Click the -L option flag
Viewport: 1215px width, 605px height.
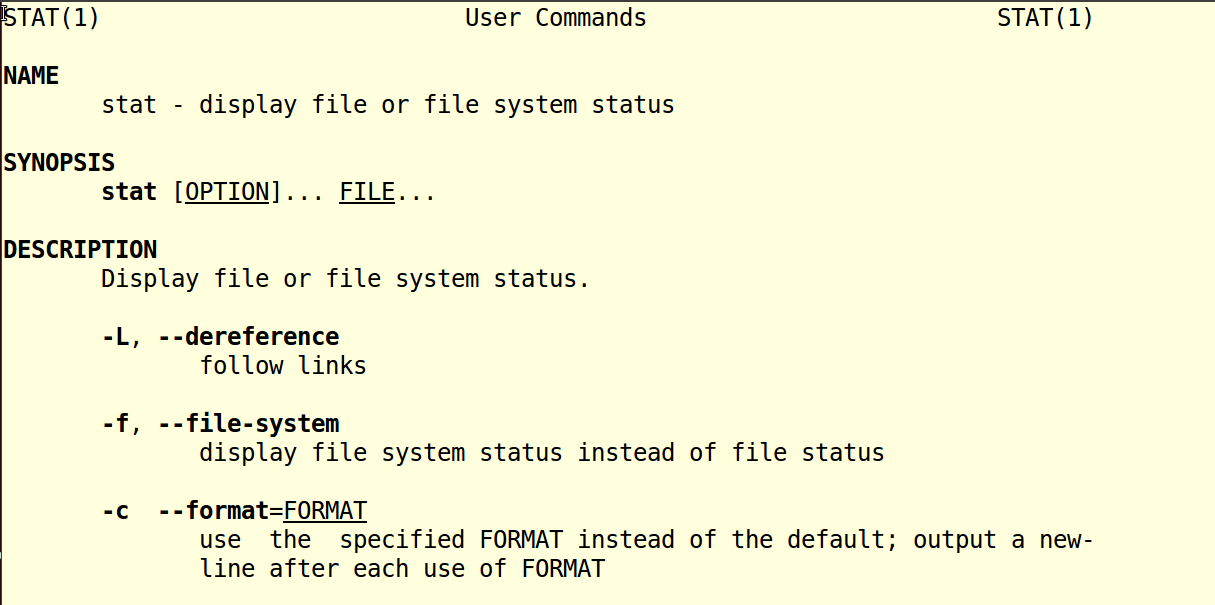[116, 337]
